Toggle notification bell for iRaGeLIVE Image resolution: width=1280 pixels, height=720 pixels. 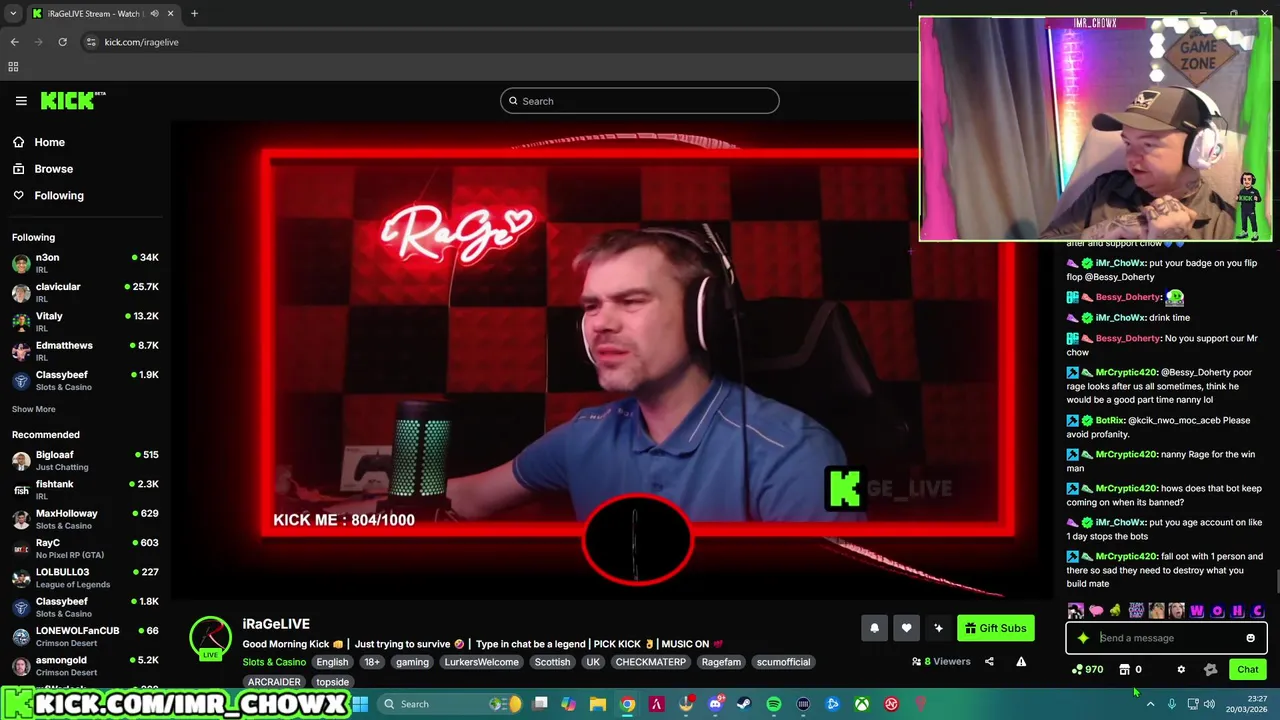874,628
